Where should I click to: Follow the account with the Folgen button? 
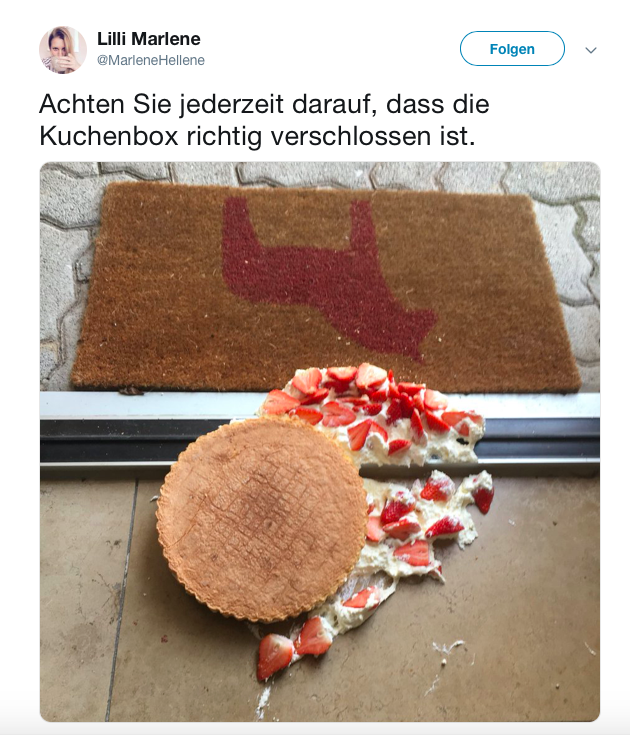click(512, 49)
